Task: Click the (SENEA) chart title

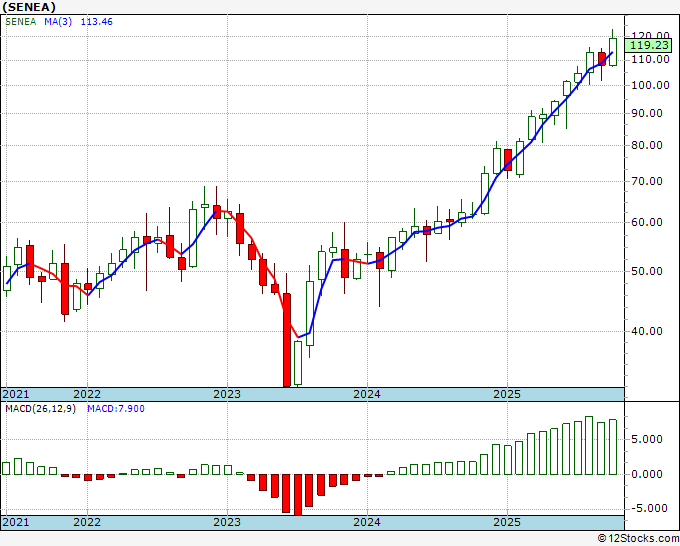Action: click(x=29, y=7)
